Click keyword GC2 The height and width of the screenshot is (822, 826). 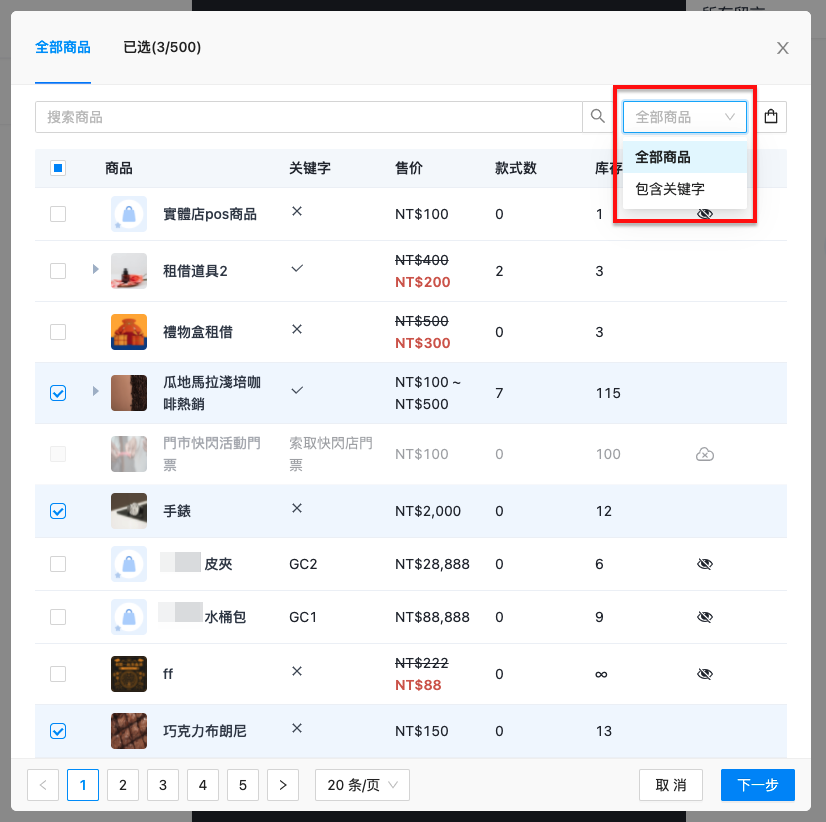[x=303, y=564]
